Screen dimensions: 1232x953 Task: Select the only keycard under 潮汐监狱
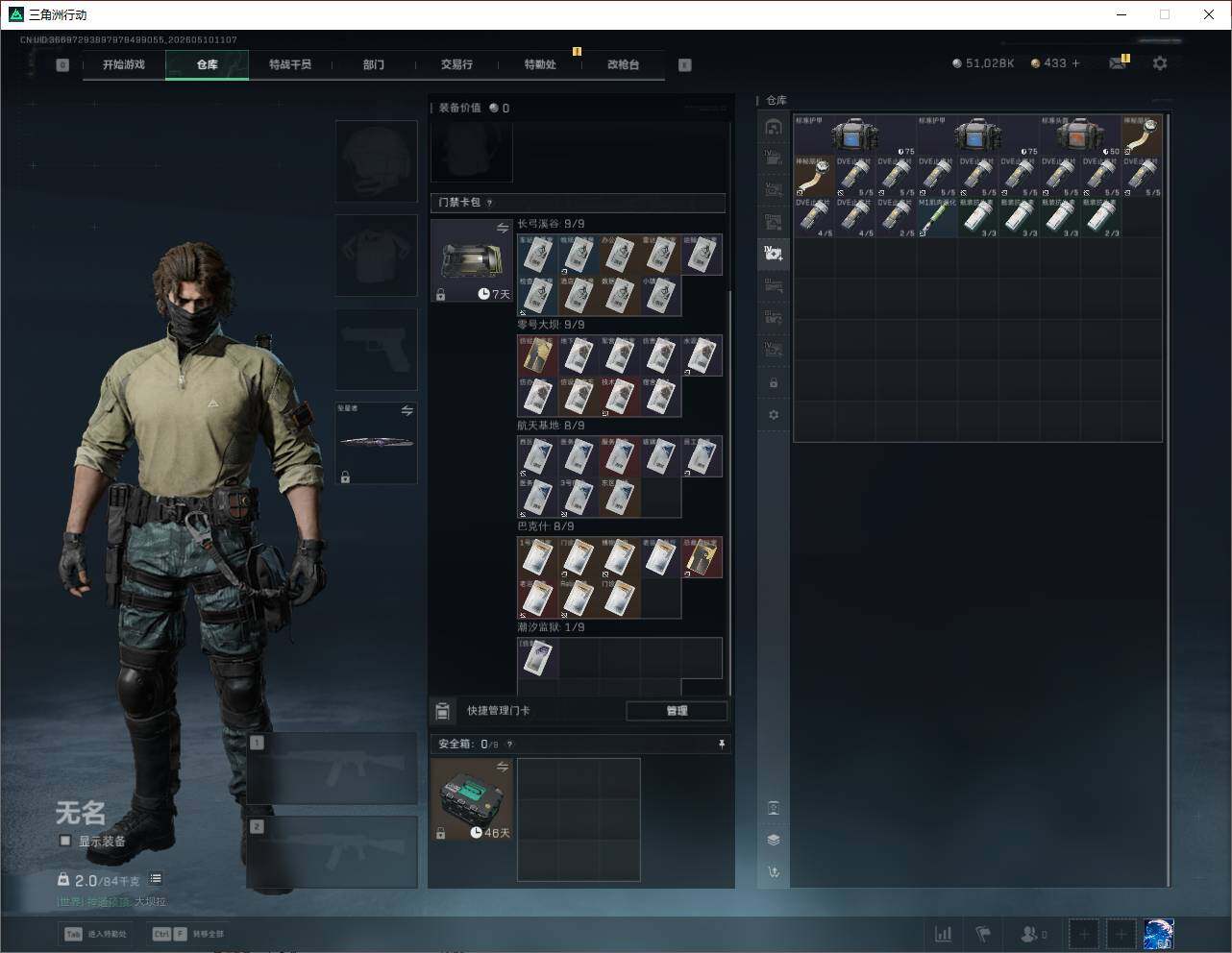coord(538,657)
